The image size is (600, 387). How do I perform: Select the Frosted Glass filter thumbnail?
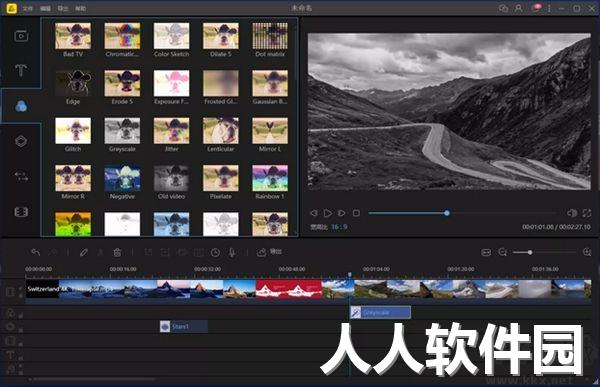(x=221, y=83)
